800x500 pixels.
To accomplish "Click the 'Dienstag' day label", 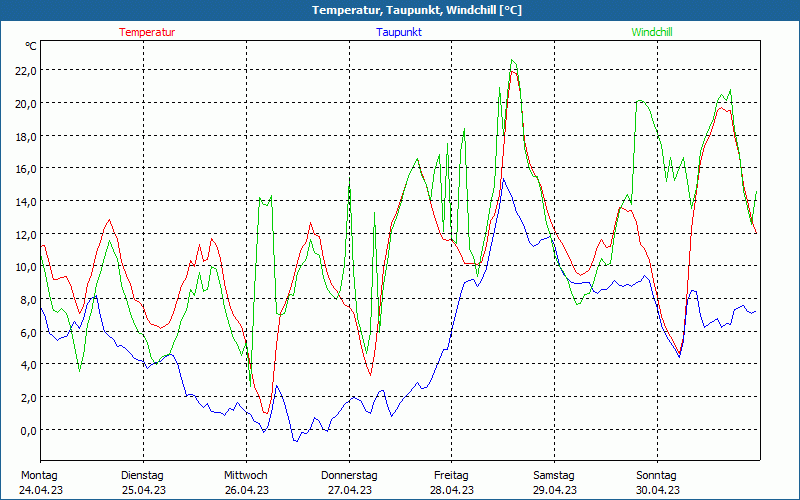I will point(142,476).
